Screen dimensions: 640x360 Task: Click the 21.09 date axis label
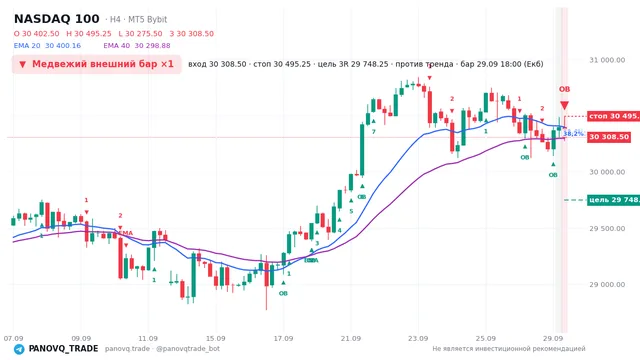coord(351,338)
